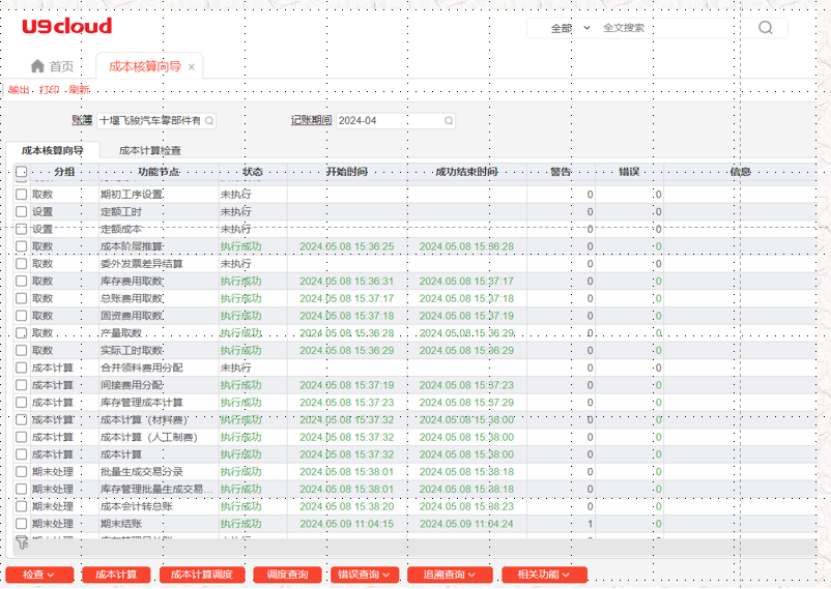Screen dimensions: 831x589
Task: Click the U9cloud logo
Action: click(67, 27)
